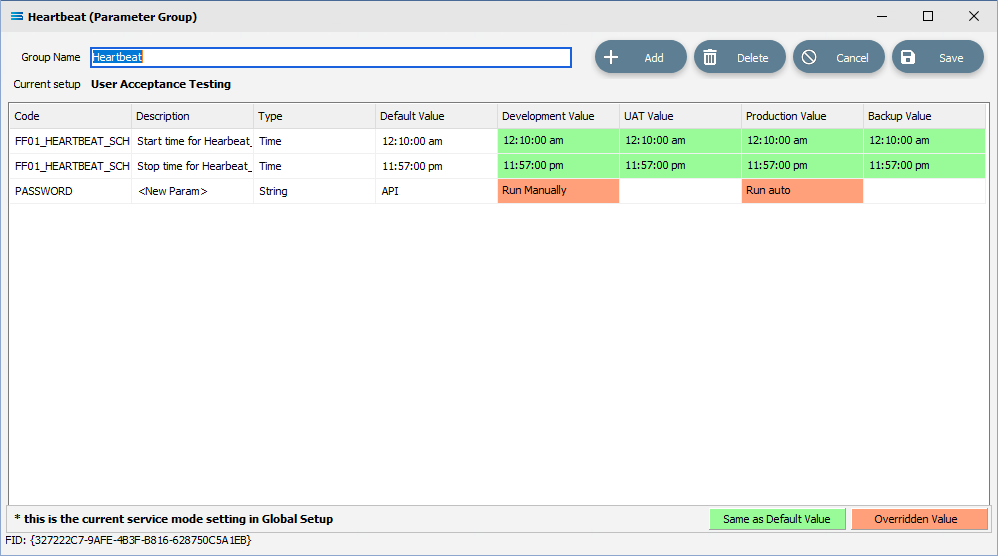The width and height of the screenshot is (998, 556).
Task: Select the PASSWORD code cell
Action: pos(70,191)
